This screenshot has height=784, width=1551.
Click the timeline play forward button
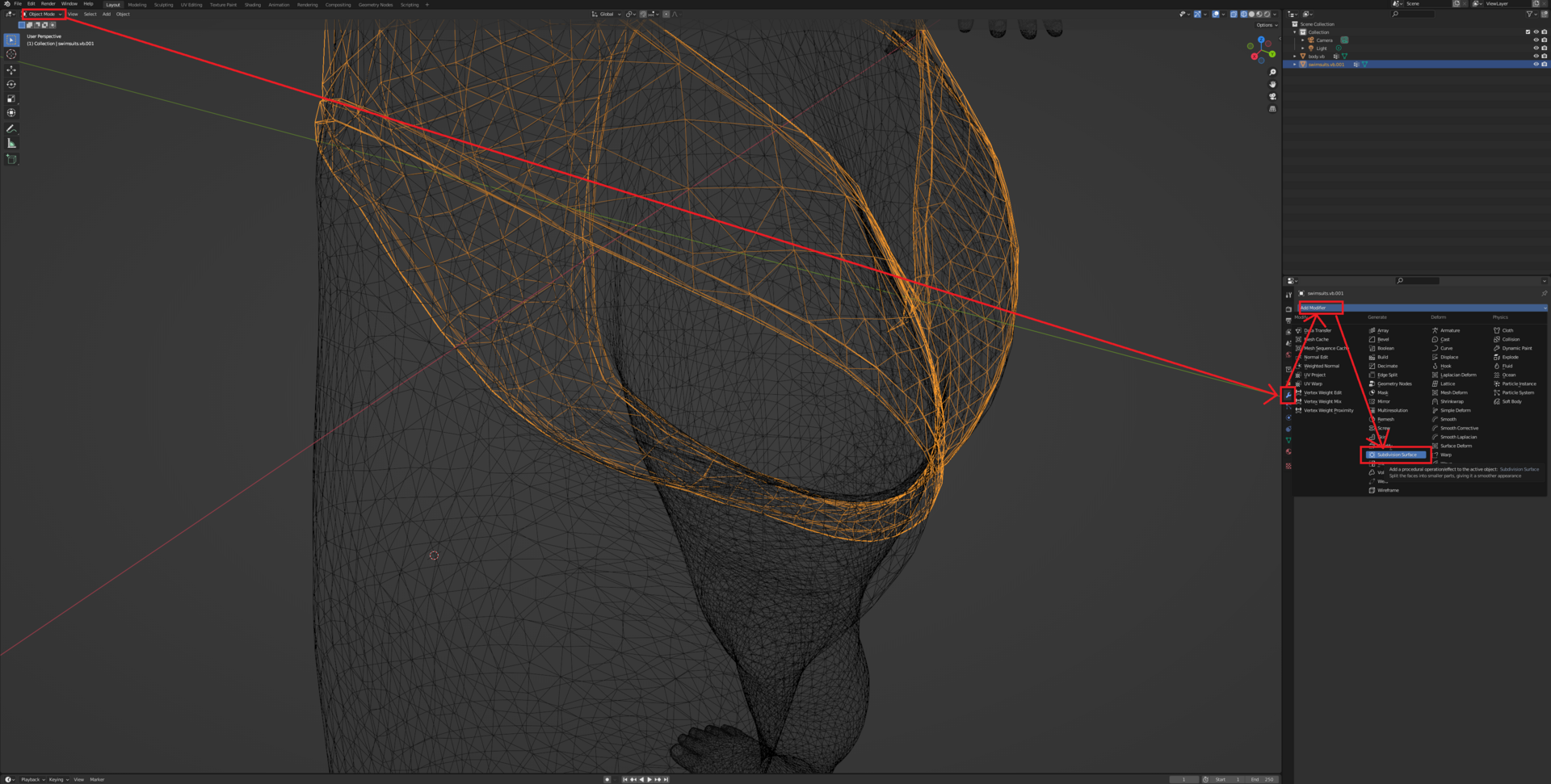[649, 779]
